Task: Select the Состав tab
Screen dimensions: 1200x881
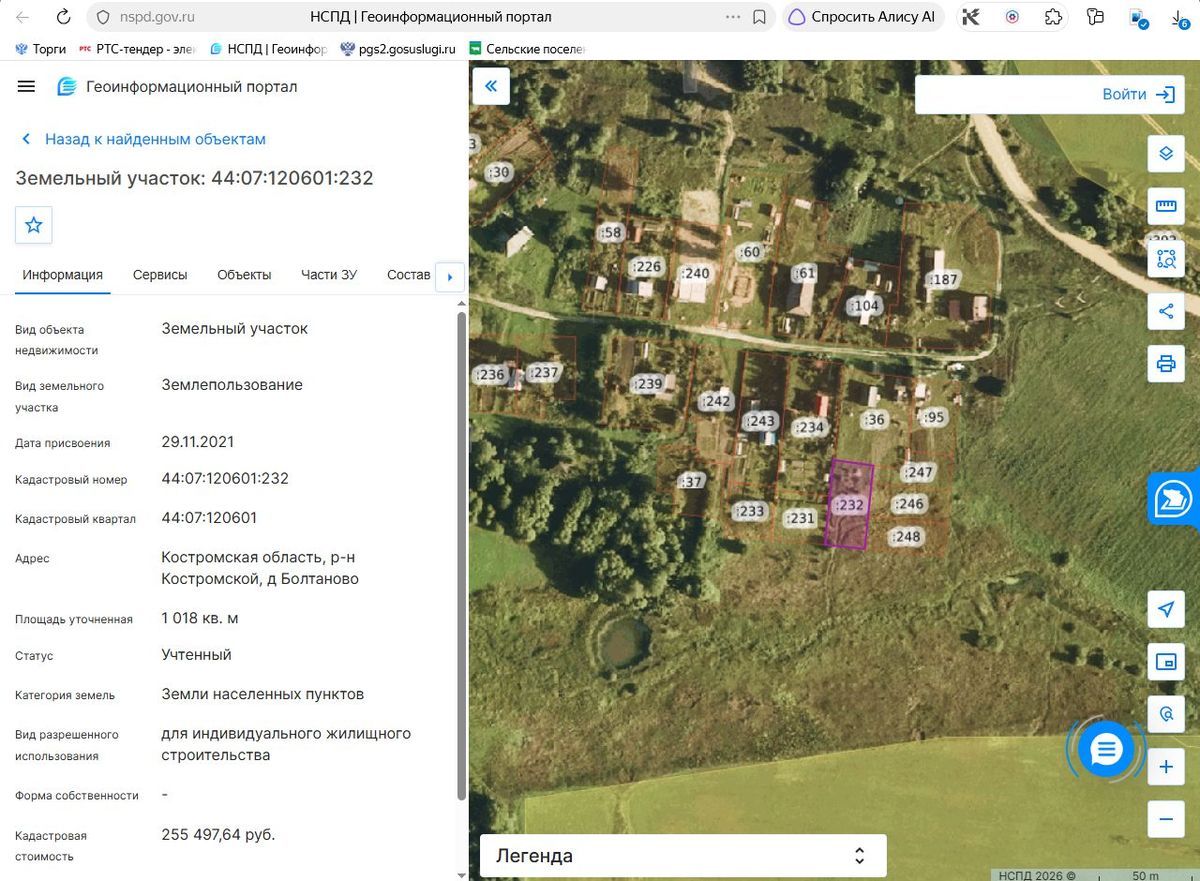Action: click(x=408, y=275)
